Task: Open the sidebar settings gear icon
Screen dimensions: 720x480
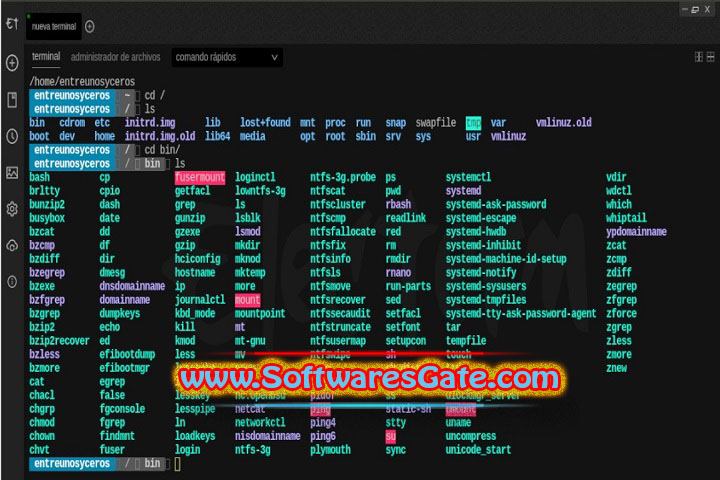Action: pos(12,209)
